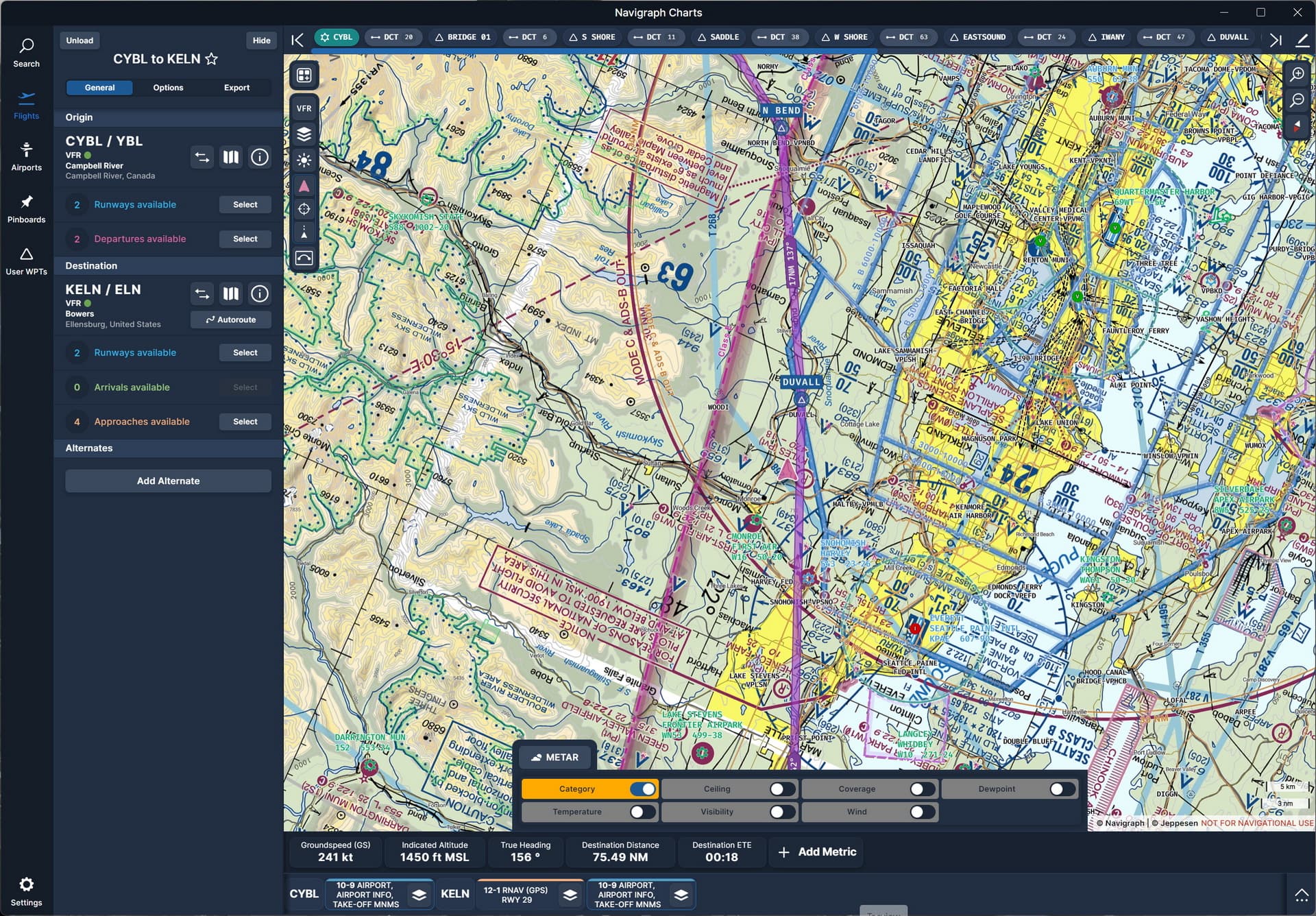Favorite the CYBL to KELN flight star
Viewport: 1316px width, 916px height.
click(212, 59)
